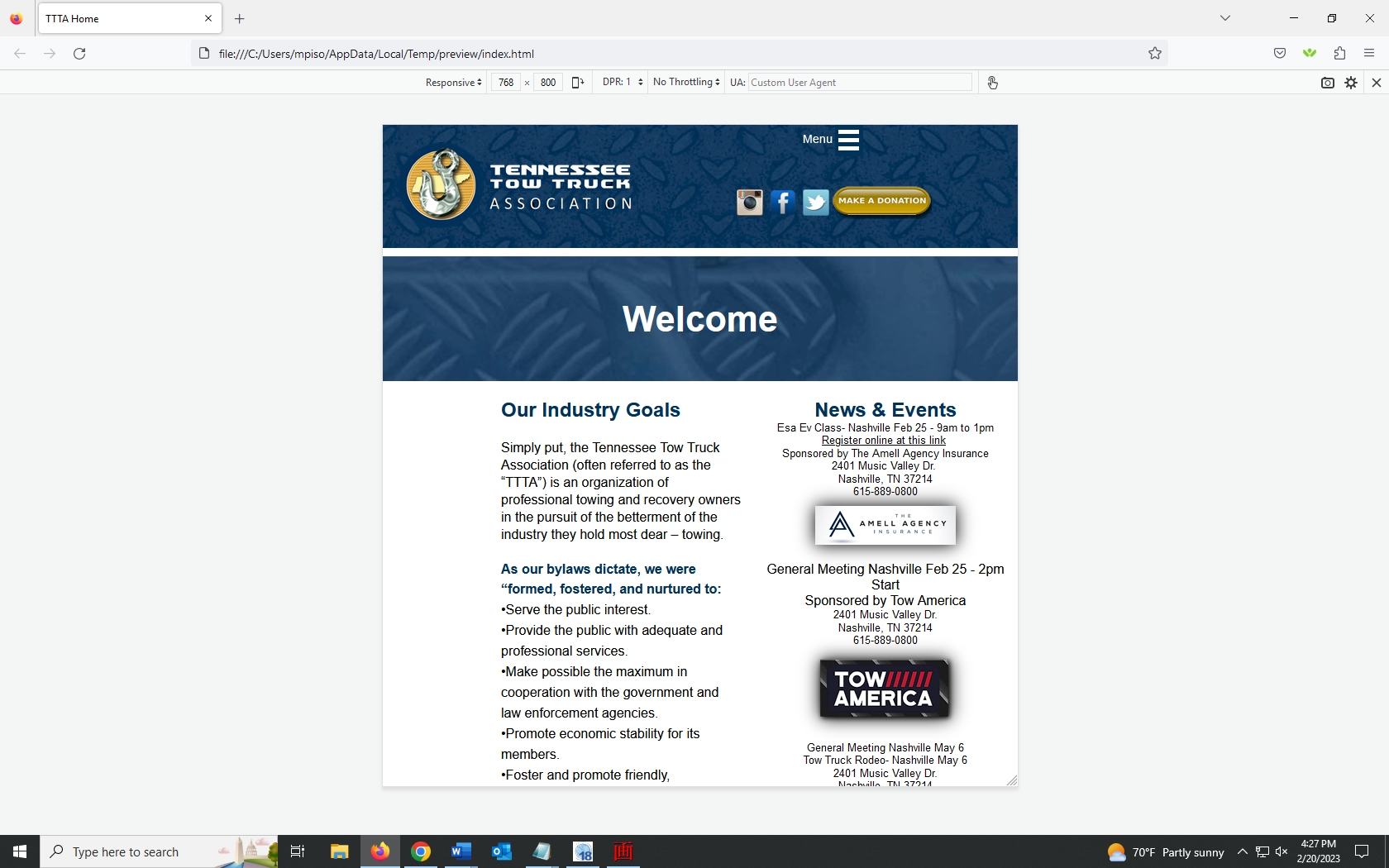This screenshot has height=868, width=1389.
Task: Click the browser Back arrow
Action: tap(20, 54)
